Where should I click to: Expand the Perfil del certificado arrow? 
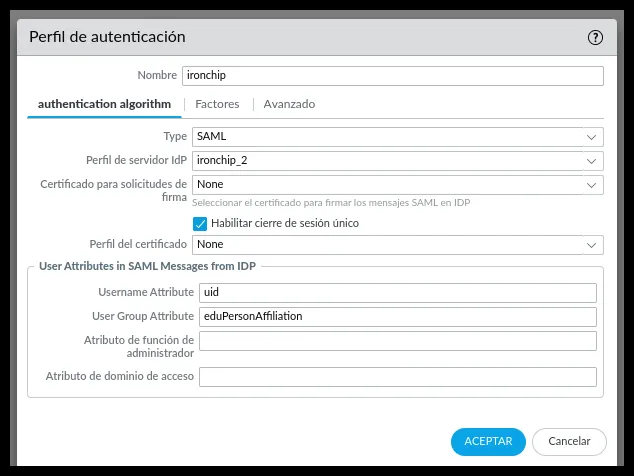[592, 245]
